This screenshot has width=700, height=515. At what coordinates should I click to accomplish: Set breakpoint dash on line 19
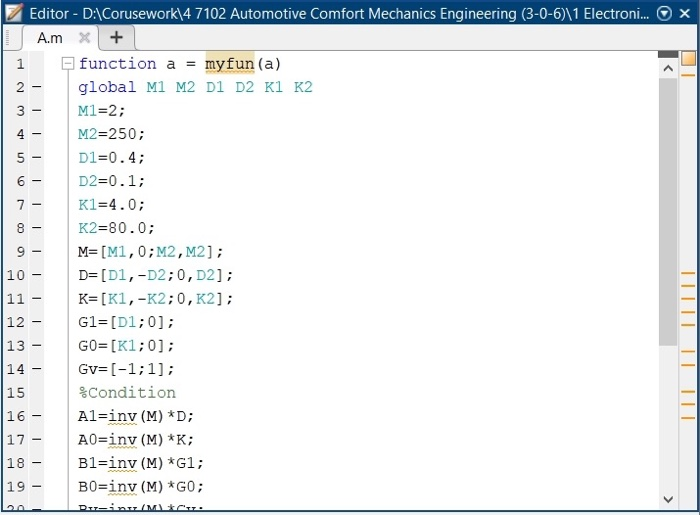pos(37,486)
